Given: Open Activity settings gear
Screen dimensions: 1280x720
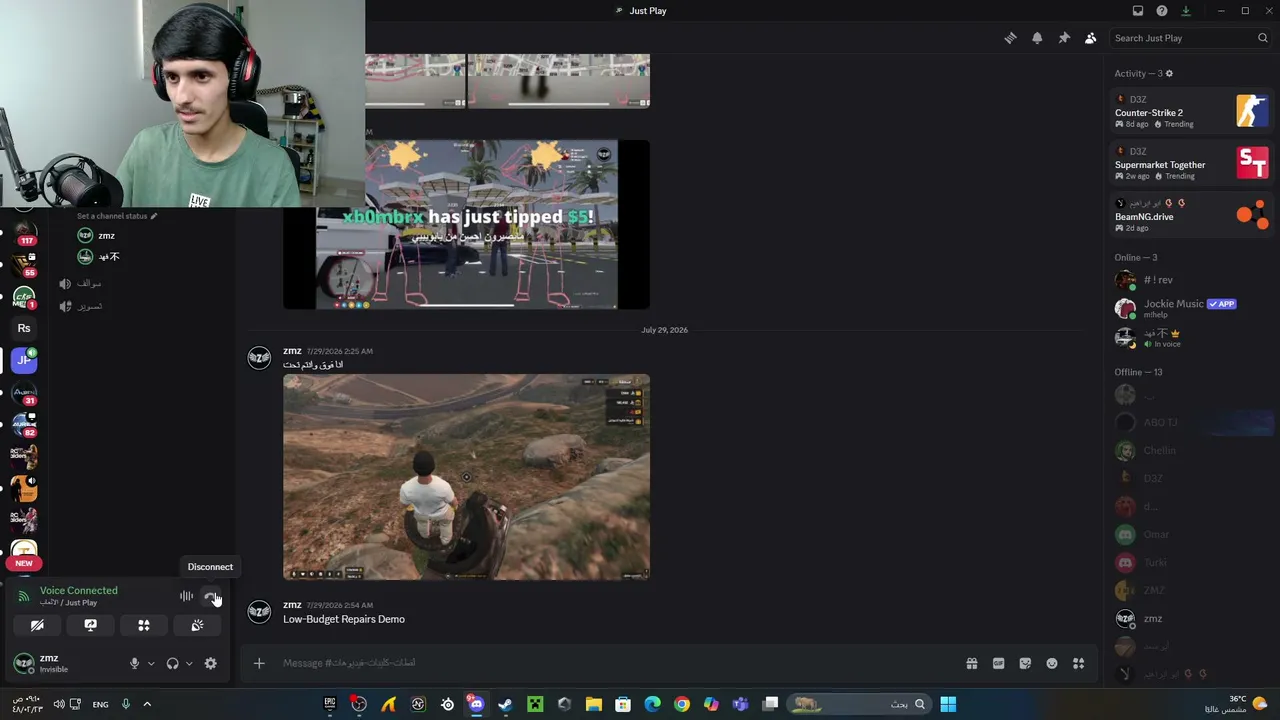Looking at the screenshot, I should coord(1169,73).
